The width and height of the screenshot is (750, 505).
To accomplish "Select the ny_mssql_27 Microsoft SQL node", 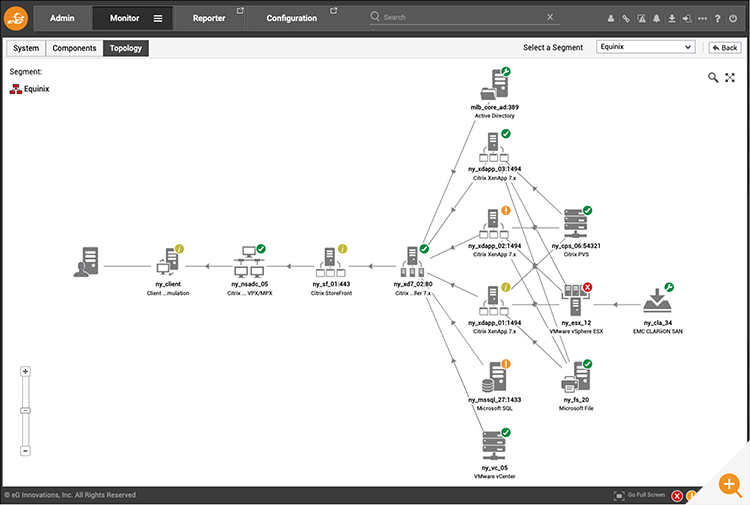I will coord(495,377).
